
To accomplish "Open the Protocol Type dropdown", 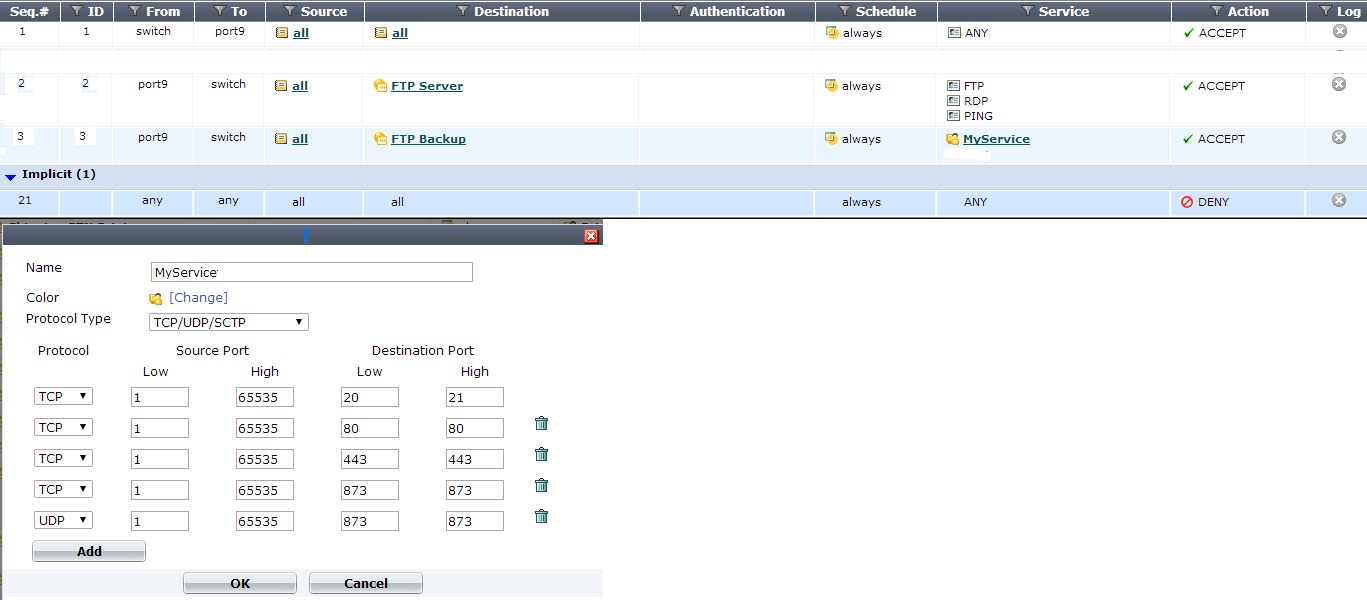I will coord(228,322).
